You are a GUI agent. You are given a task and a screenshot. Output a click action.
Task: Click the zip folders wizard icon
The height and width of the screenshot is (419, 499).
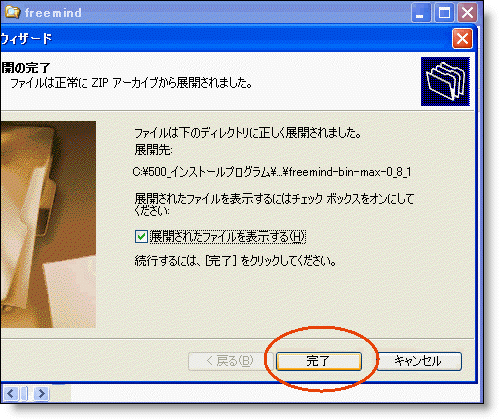[x=445, y=81]
